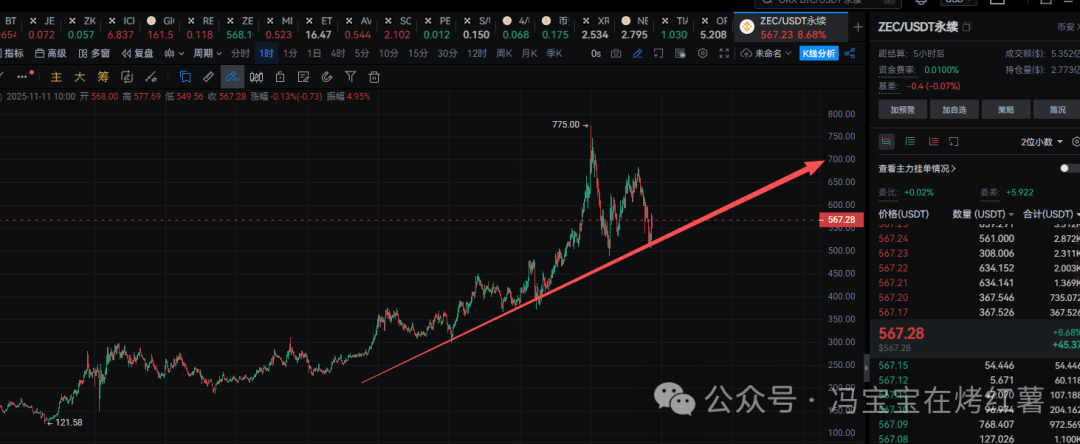Click the 567.28 current price label on axis
Viewport: 1080px width, 444px height.
tap(841, 220)
